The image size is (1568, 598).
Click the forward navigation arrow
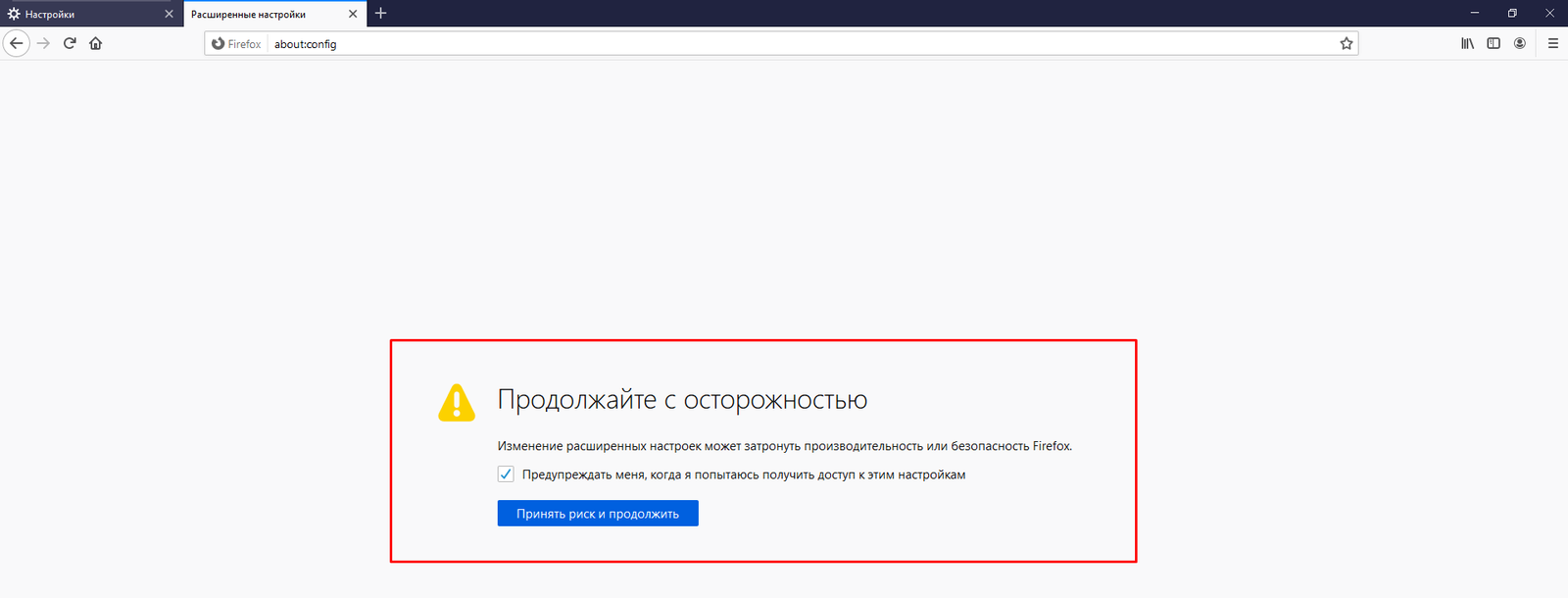point(43,43)
